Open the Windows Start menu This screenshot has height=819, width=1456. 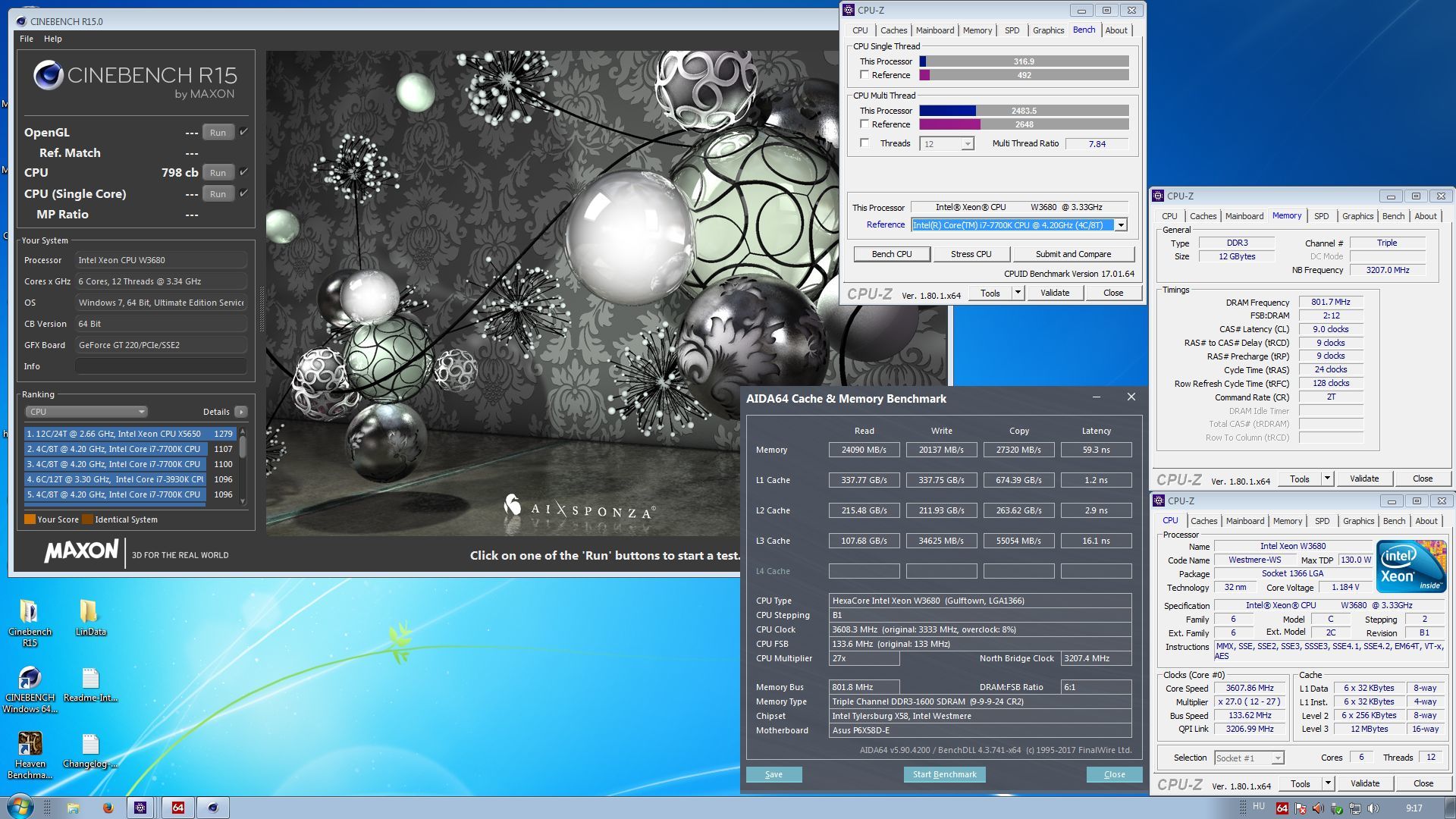coord(20,807)
